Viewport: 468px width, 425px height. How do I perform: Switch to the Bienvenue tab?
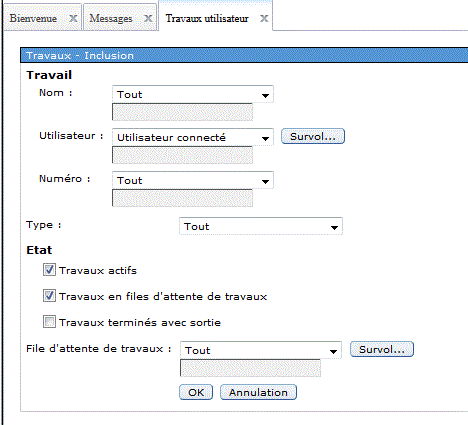tap(33, 18)
